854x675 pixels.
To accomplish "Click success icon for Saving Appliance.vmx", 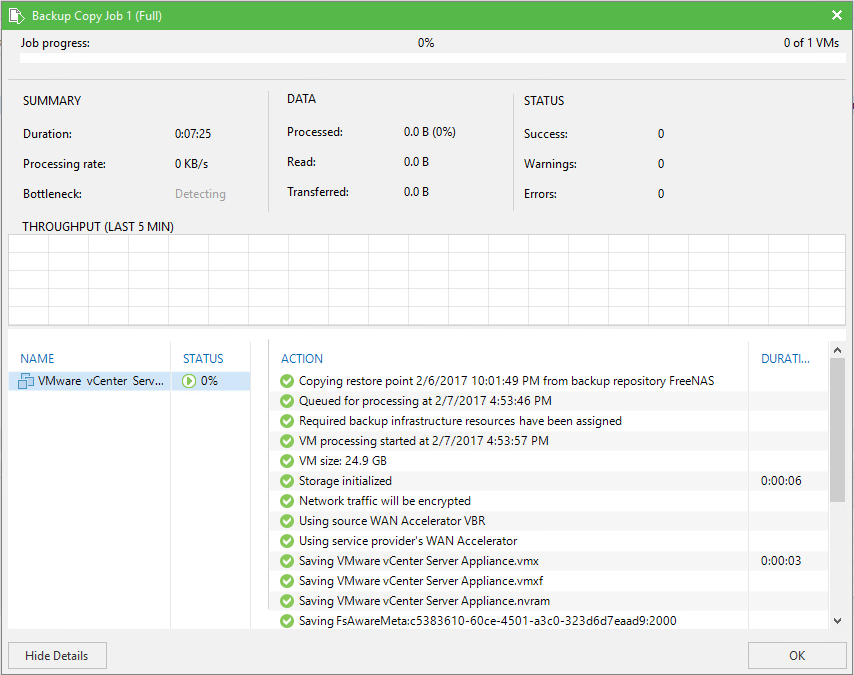I will coord(287,561).
